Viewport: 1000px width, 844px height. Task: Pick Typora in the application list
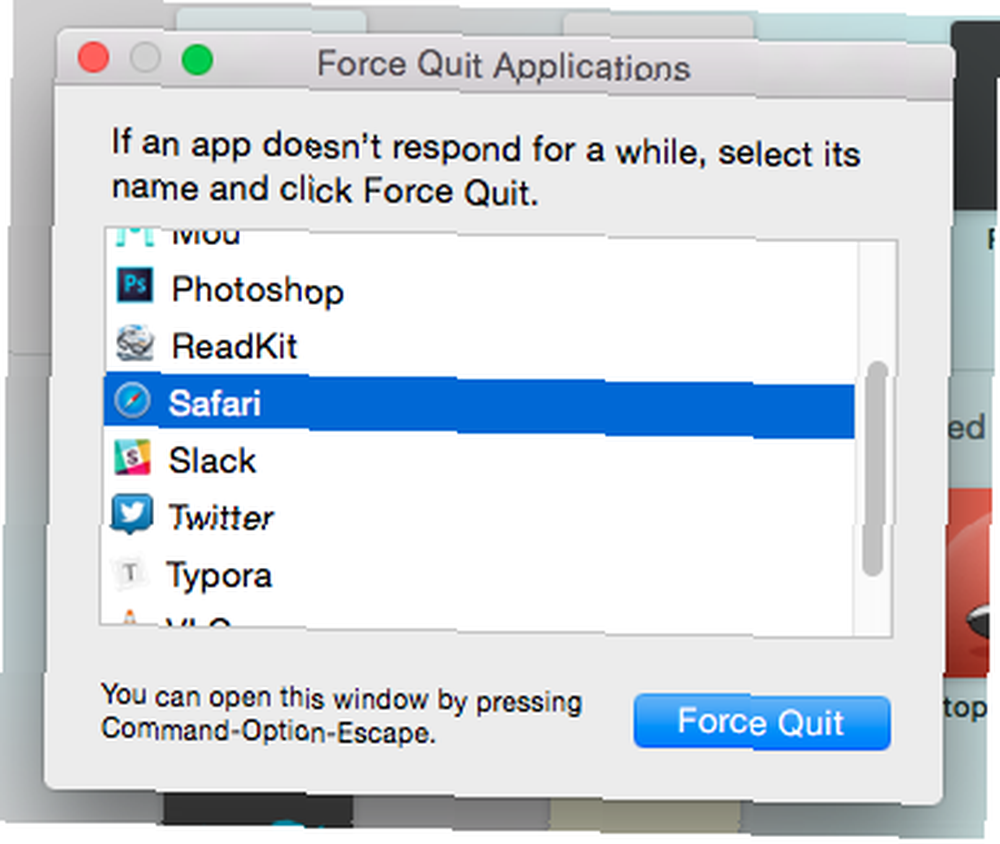pos(479,575)
